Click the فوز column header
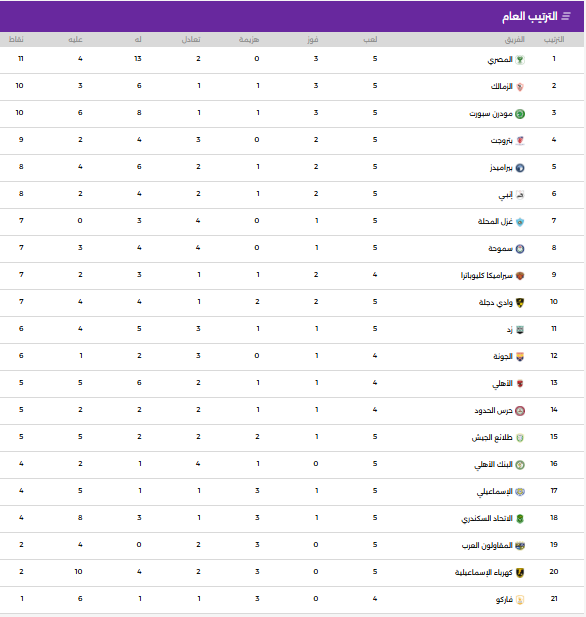Image resolution: width=586 pixels, height=617 pixels. coord(313,39)
